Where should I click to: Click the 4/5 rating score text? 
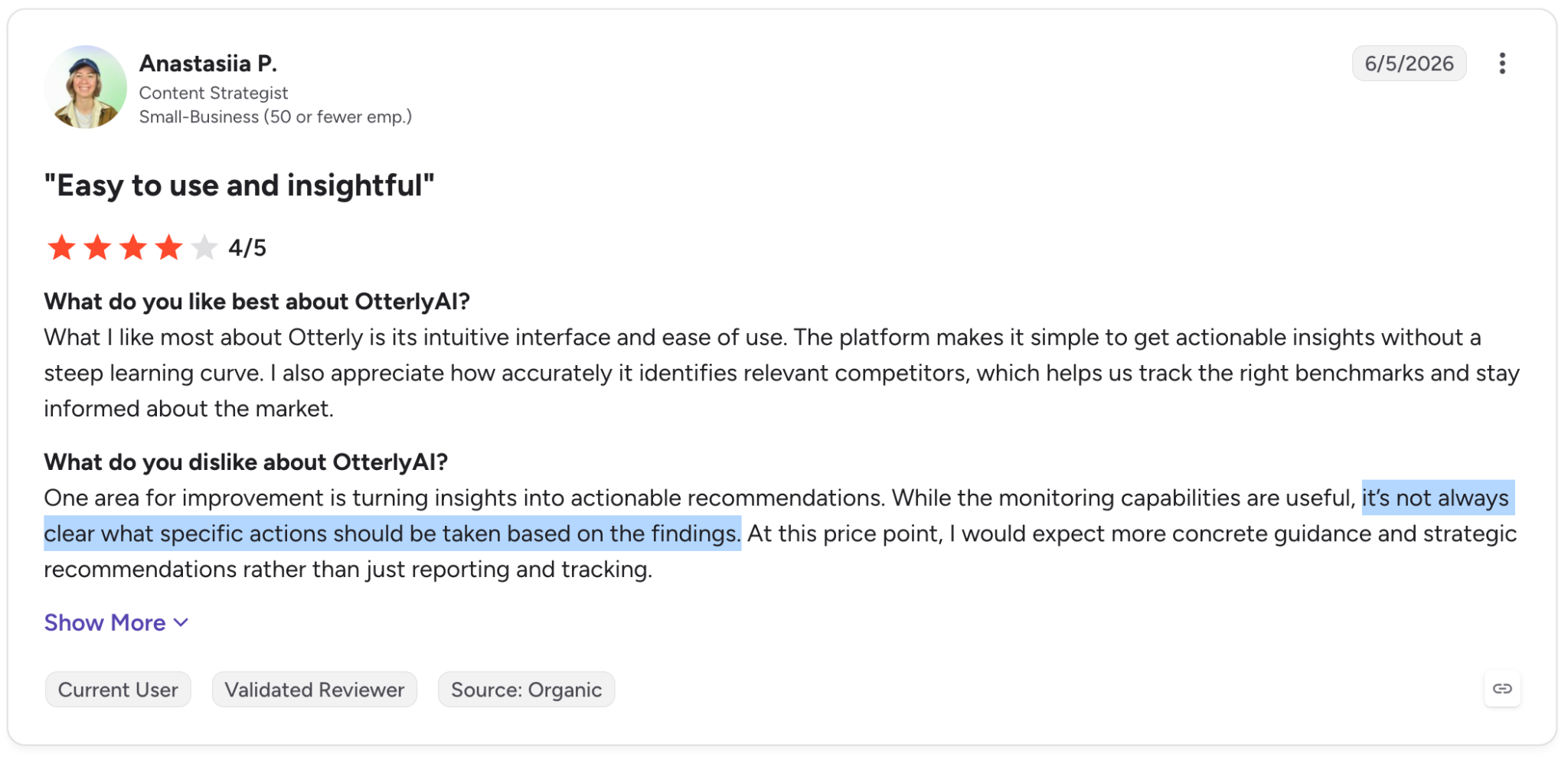tap(247, 248)
